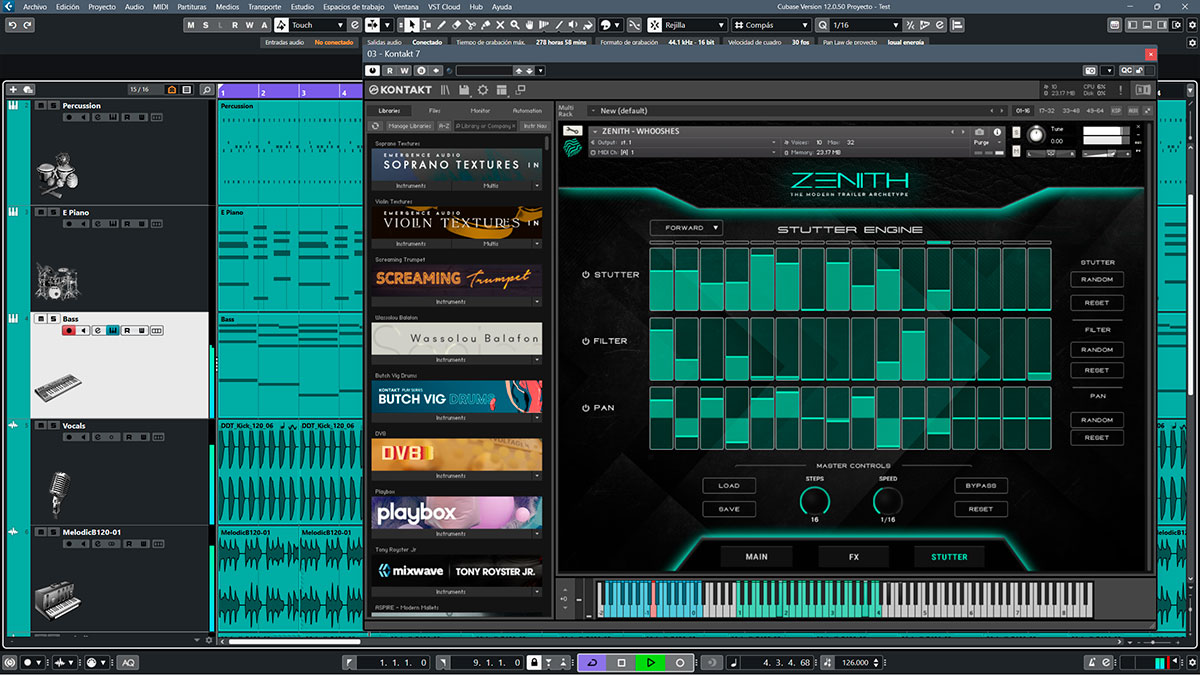Open the MIDI menu
Image resolution: width=1200 pixels, height=675 pixels.
click(x=160, y=6)
